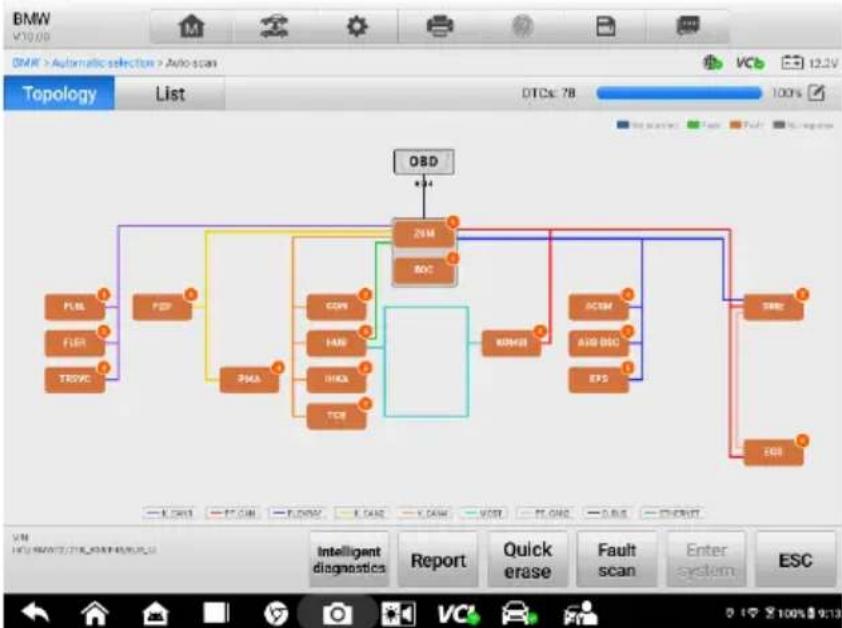Click the orange Fault status legend swatch
The height and width of the screenshot is (628, 842).
735,125
